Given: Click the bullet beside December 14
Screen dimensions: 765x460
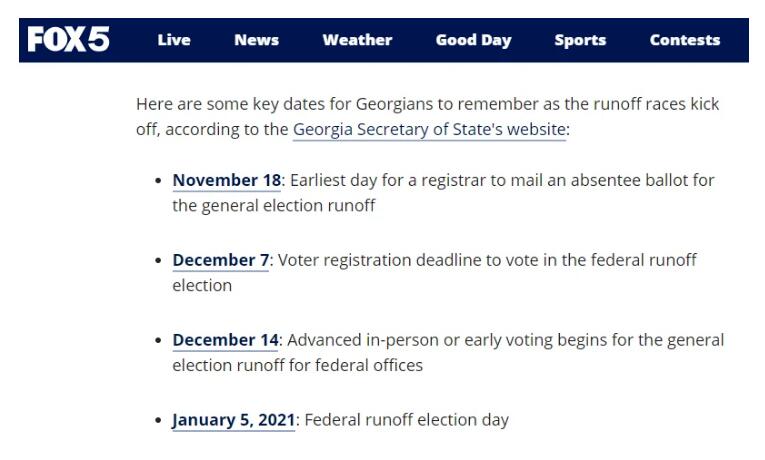Looking at the screenshot, I should pyautogui.click(x=158, y=341).
